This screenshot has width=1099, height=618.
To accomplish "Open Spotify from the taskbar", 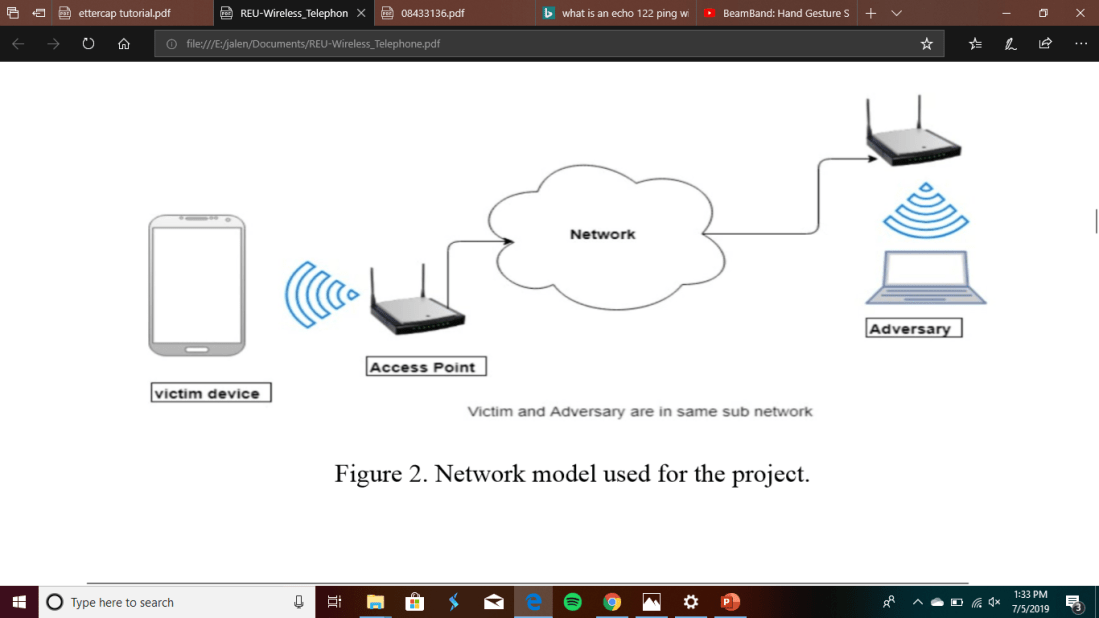I will [x=572, y=602].
